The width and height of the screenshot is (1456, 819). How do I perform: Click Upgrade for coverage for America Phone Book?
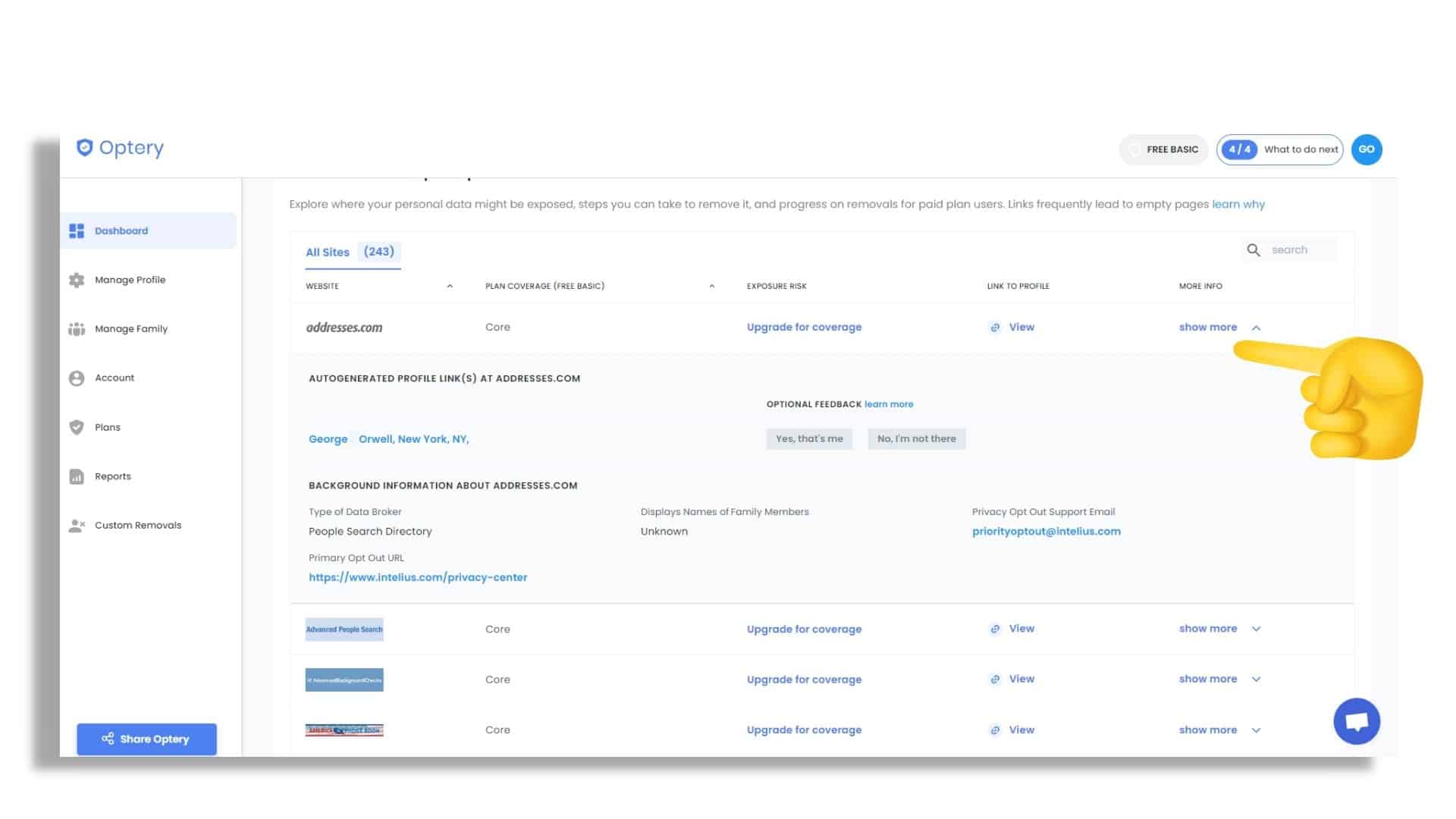[804, 730]
